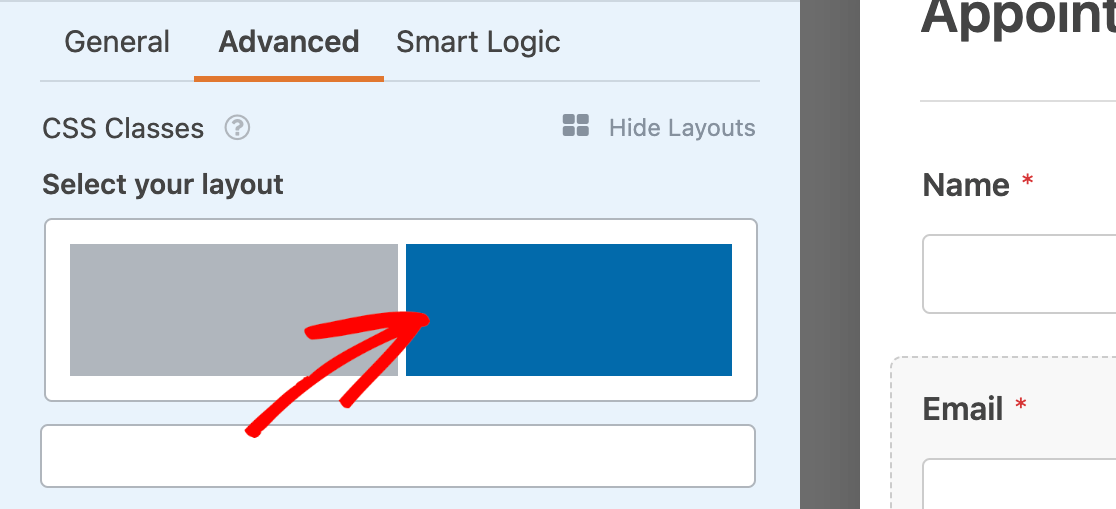Open the Smart Logic tab
The height and width of the screenshot is (509, 1116).
pyautogui.click(x=478, y=42)
